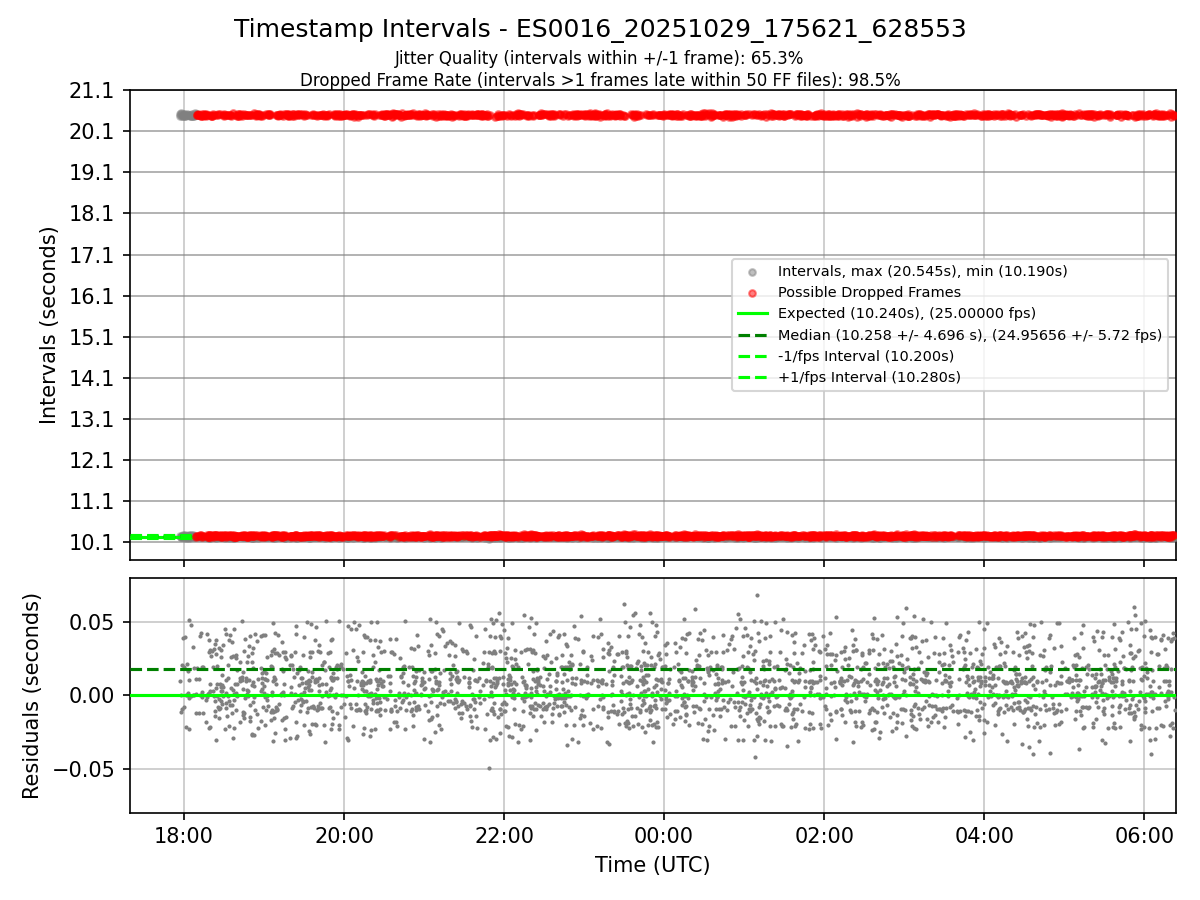The width and height of the screenshot is (1200, 900).
Task: Click the 'Time (UTC)' x-axis label
Action: coord(652,865)
